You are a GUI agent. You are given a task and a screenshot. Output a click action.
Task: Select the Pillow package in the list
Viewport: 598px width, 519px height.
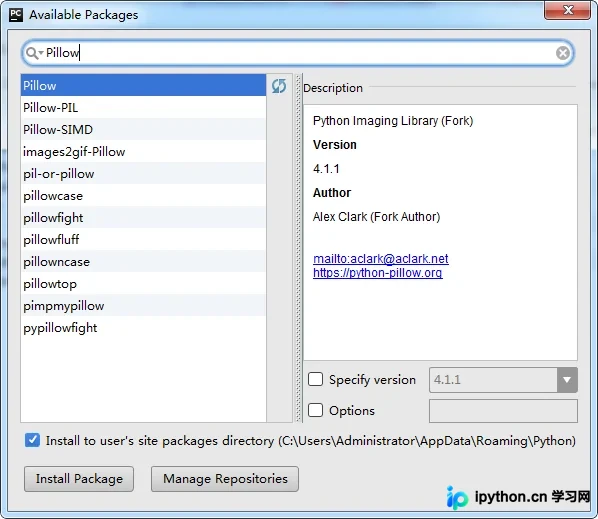click(x=143, y=85)
